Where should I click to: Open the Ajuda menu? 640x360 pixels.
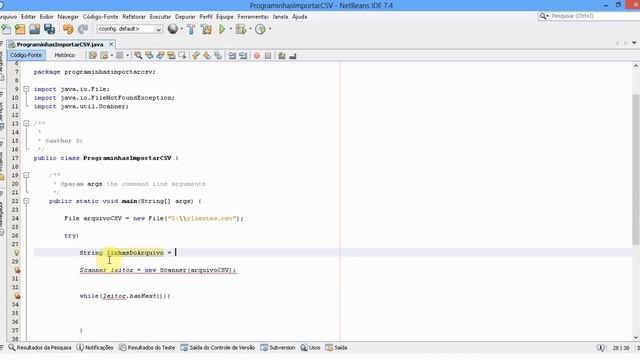pos(300,17)
